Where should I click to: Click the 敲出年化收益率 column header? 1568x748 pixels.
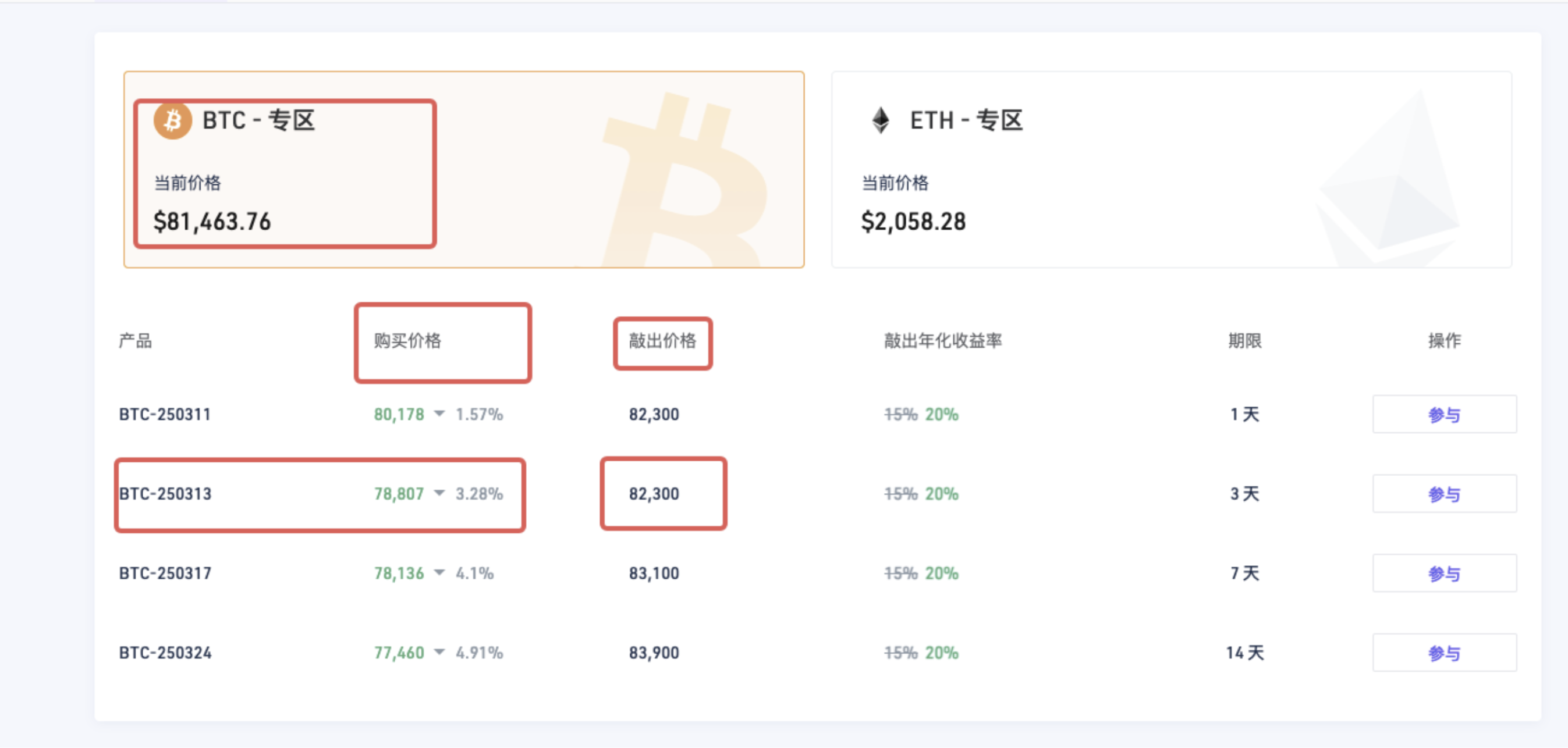click(x=942, y=340)
